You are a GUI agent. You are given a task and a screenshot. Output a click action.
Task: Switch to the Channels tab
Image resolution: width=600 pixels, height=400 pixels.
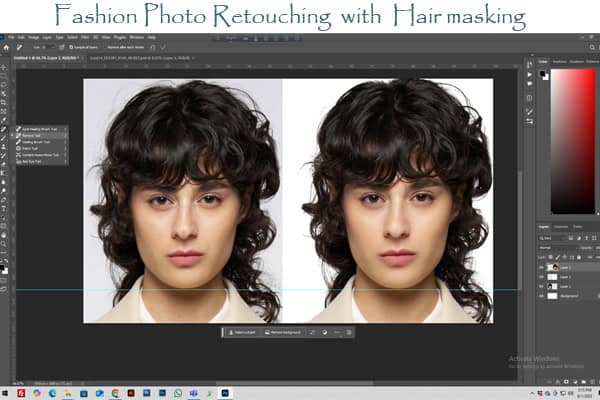coord(561,227)
